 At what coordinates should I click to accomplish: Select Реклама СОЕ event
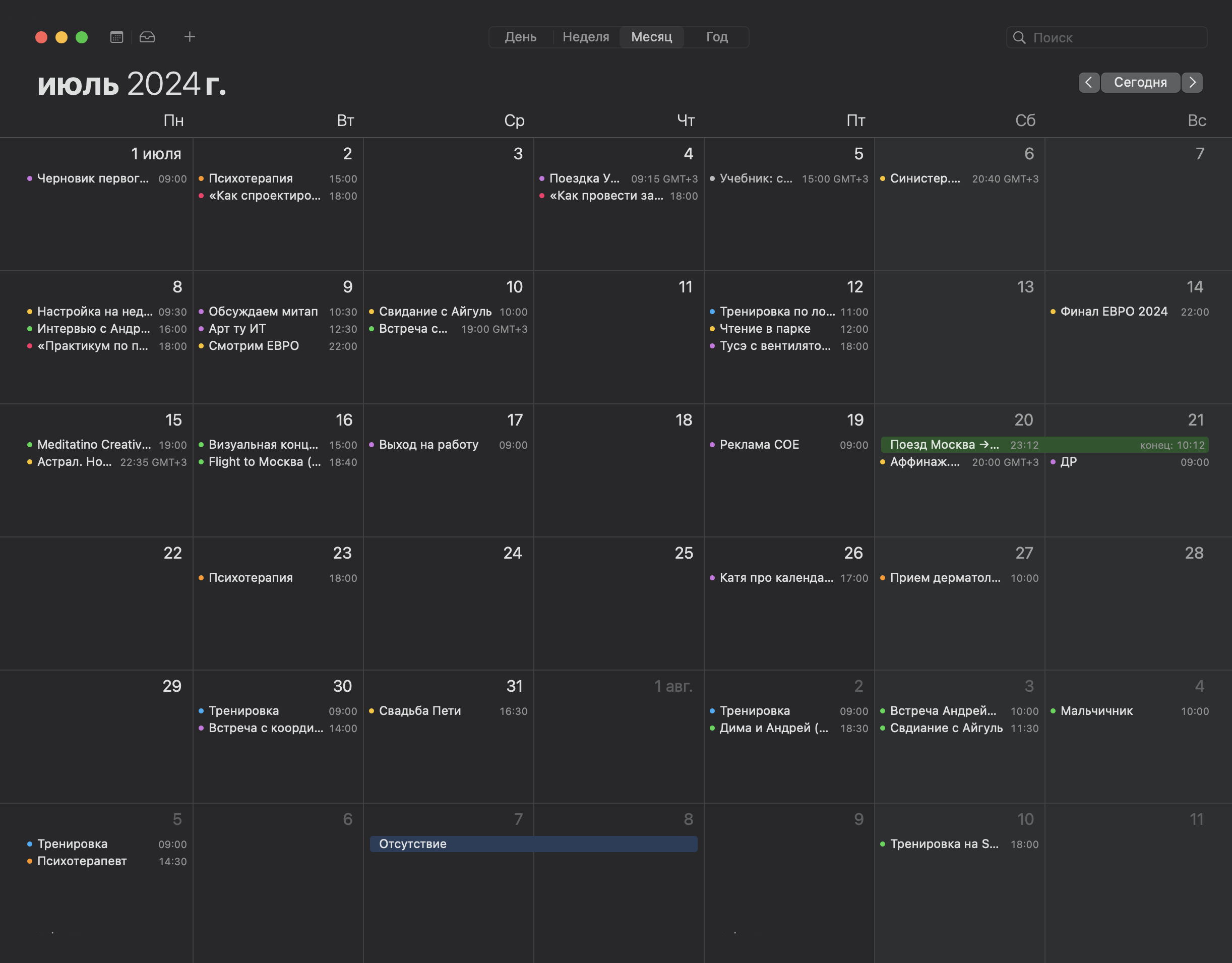point(788,445)
